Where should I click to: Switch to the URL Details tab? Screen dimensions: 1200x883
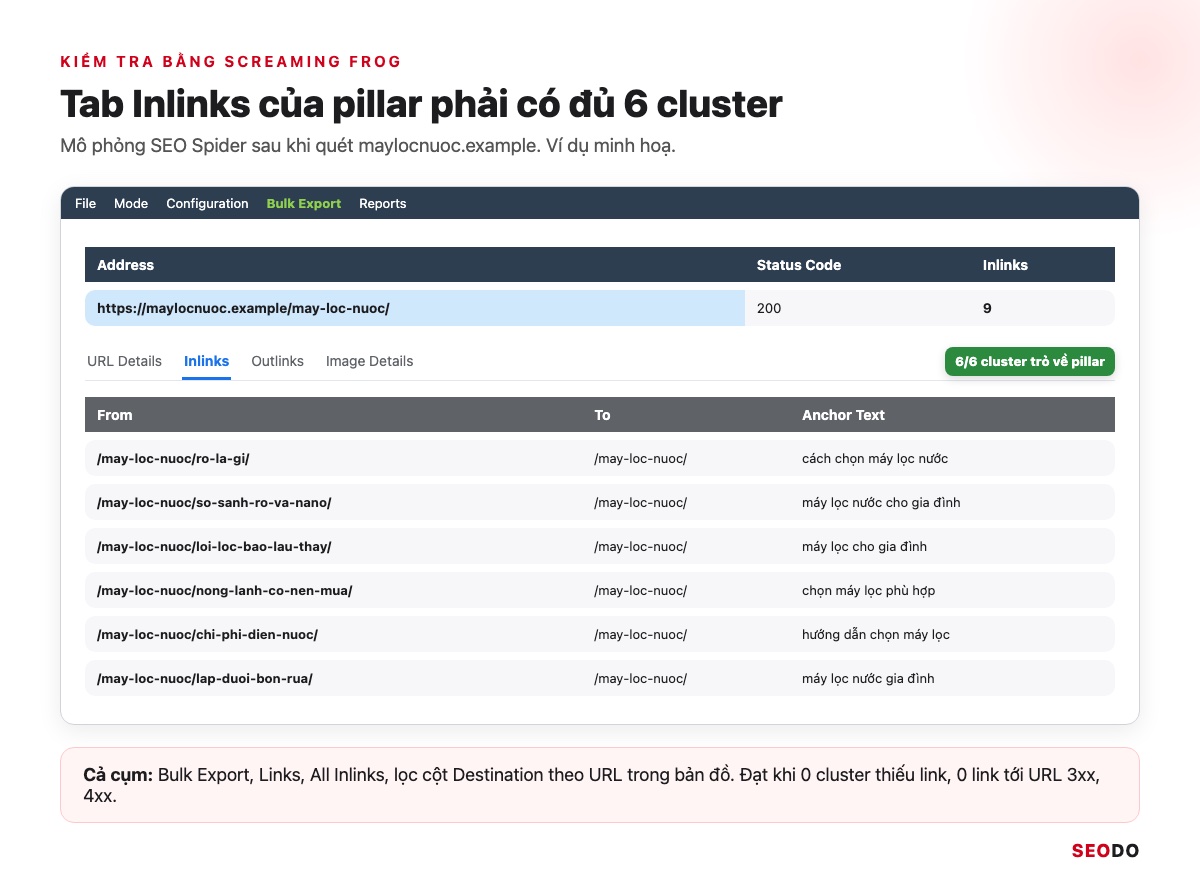point(124,361)
